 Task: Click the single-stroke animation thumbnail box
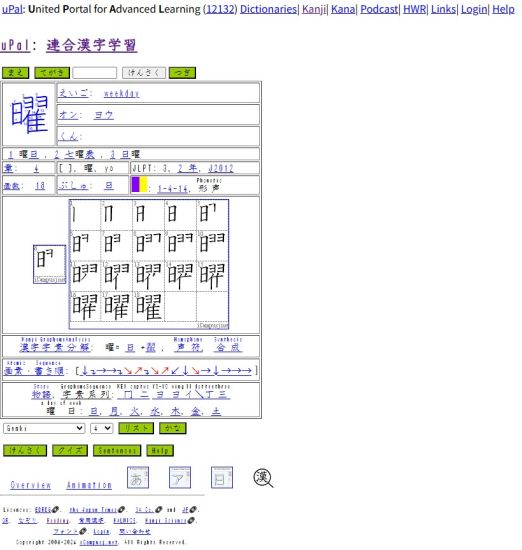49,264
